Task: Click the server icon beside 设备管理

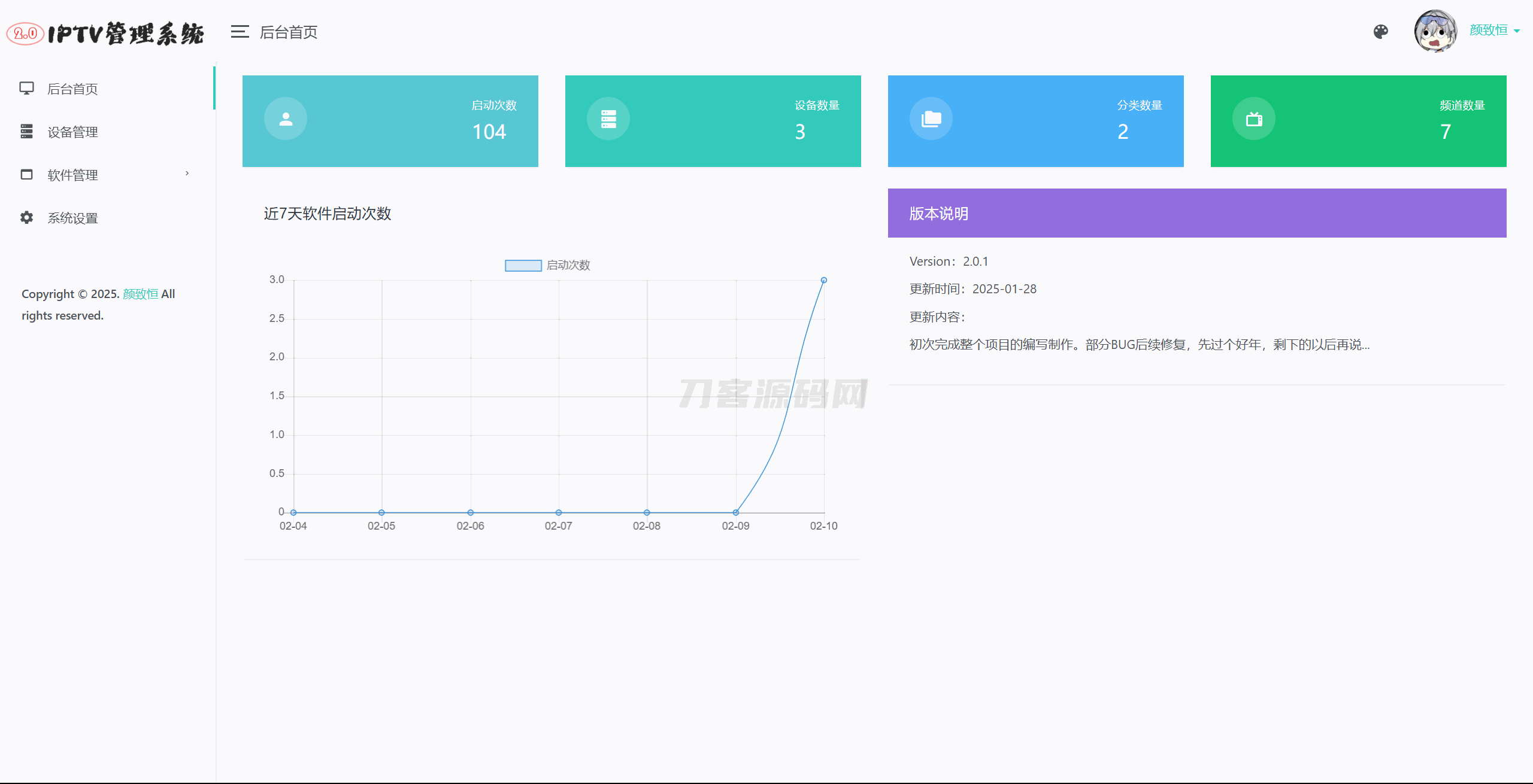Action: coord(26,131)
